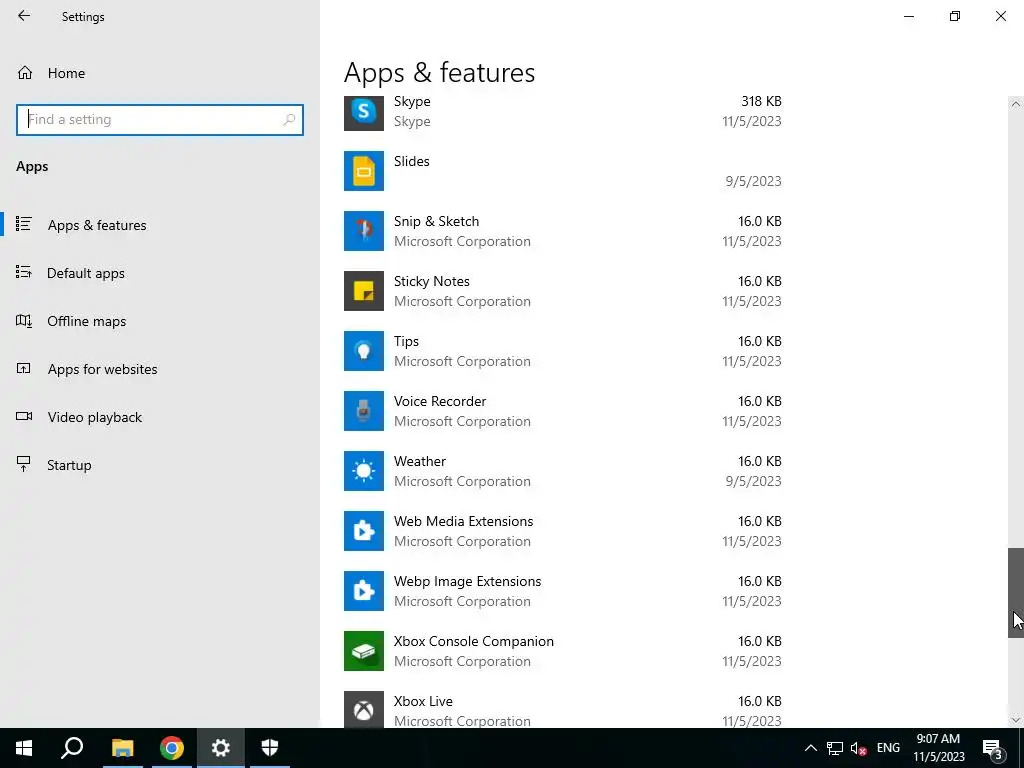The image size is (1024, 768).
Task: Click the Web Media Extensions icon
Action: click(x=364, y=532)
